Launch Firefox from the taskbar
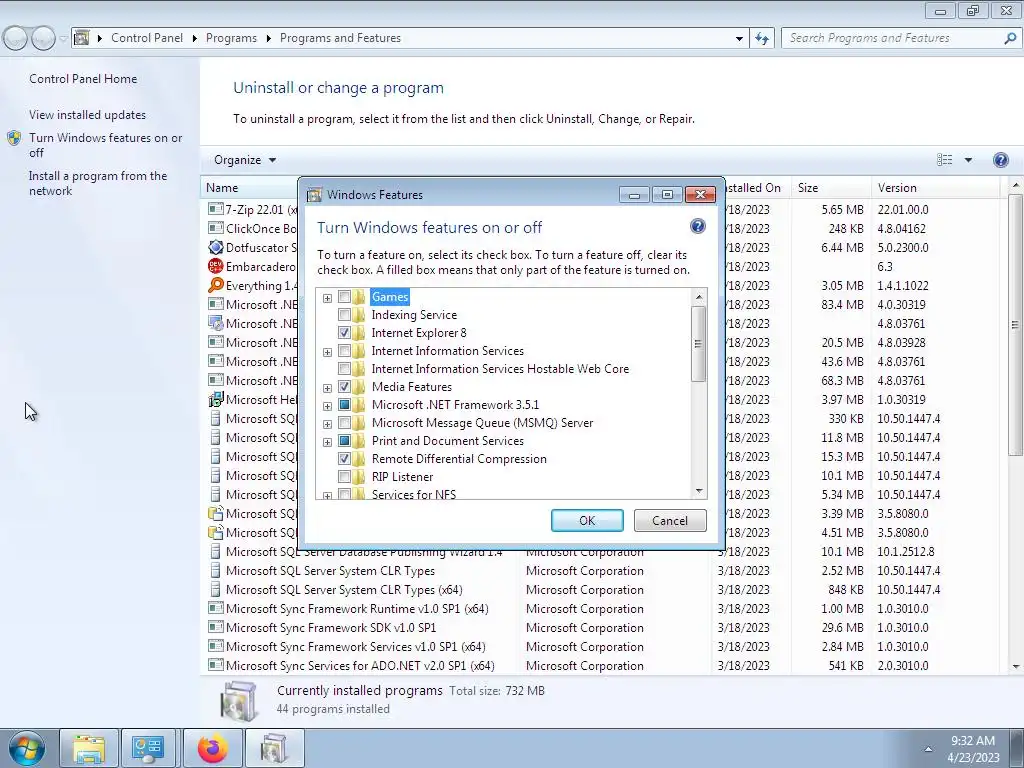Viewport: 1024px width, 768px height. (213, 748)
